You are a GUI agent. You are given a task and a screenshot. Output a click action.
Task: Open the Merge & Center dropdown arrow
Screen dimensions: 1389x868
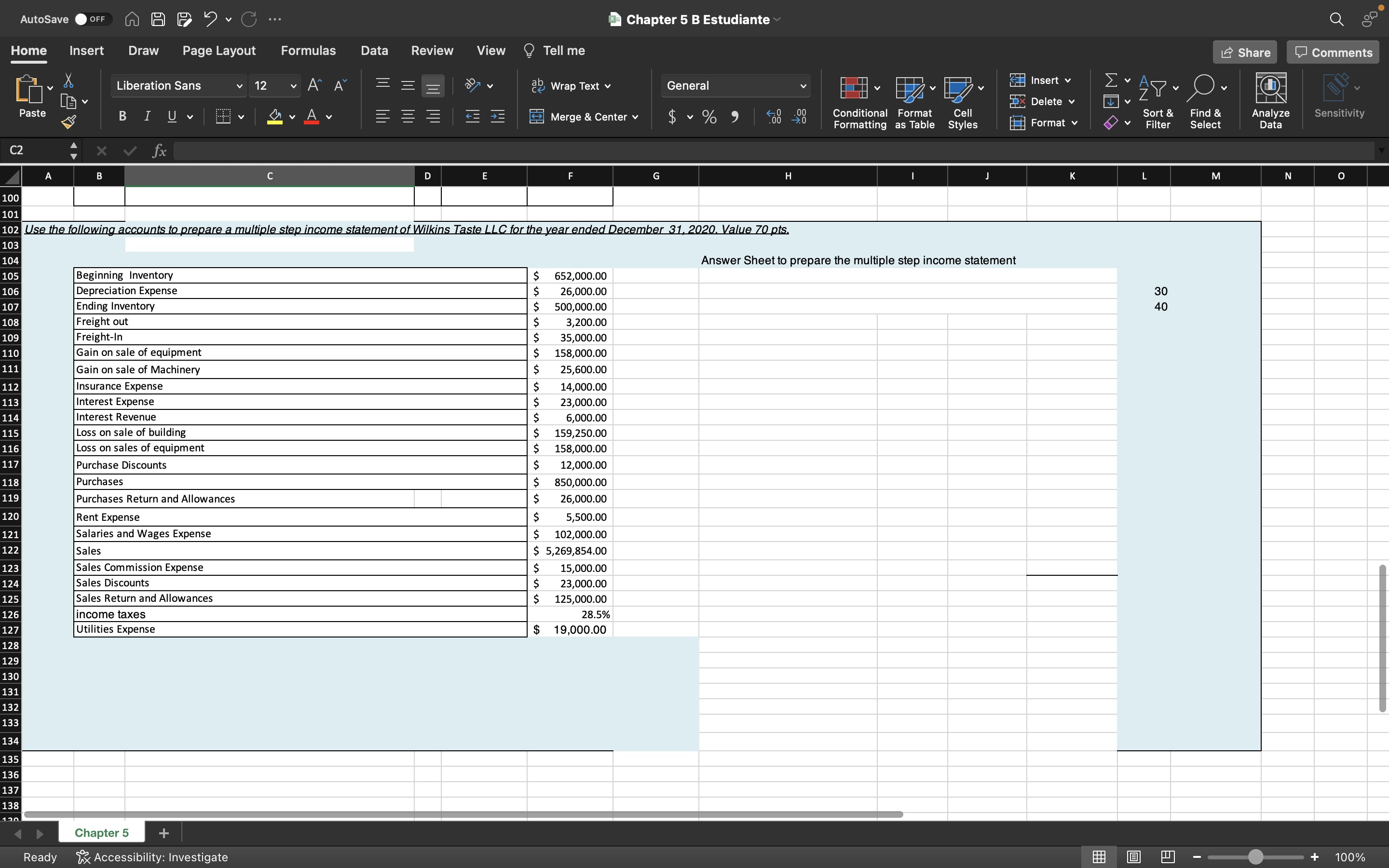(635, 117)
